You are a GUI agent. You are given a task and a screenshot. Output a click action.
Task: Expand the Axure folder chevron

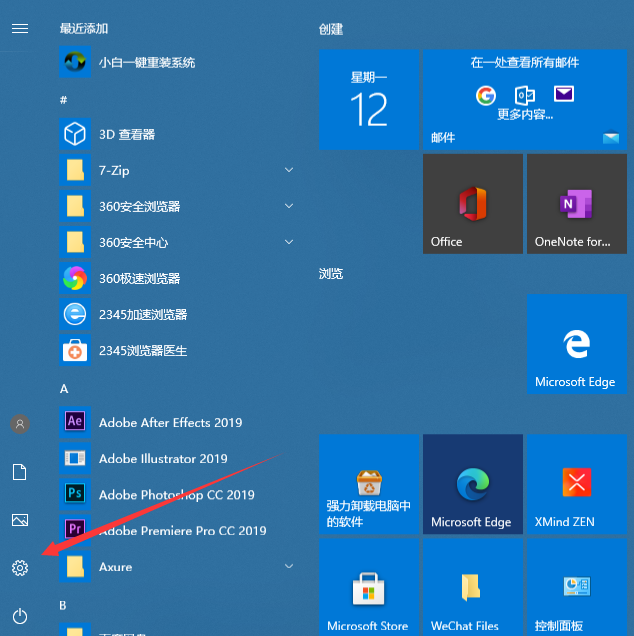coord(289,566)
